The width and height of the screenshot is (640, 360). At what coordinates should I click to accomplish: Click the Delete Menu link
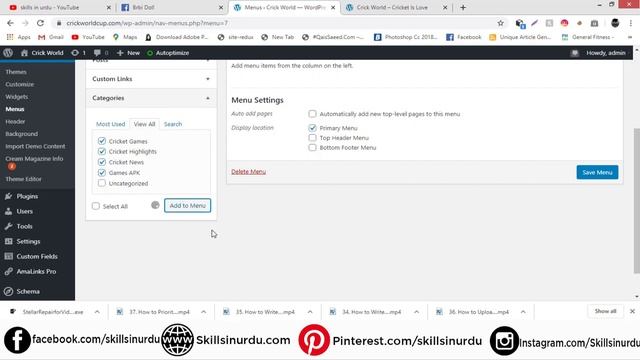point(248,172)
